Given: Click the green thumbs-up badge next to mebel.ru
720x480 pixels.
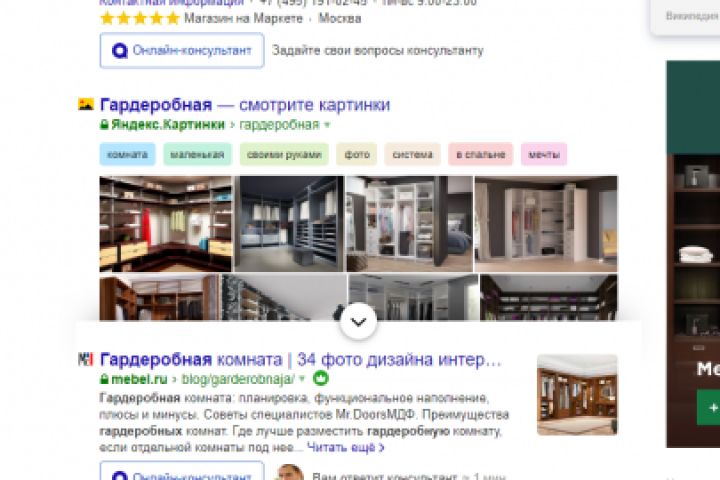Looking at the screenshot, I should point(321,378).
